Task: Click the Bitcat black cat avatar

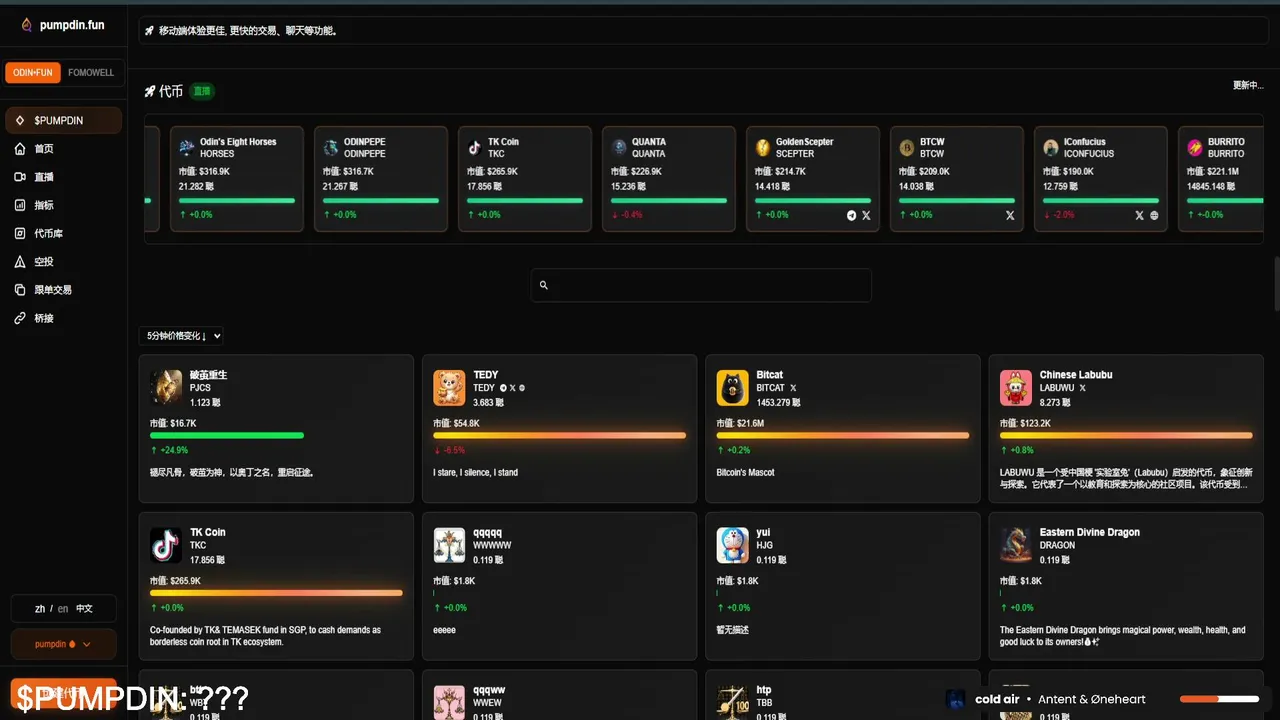Action: (x=733, y=388)
